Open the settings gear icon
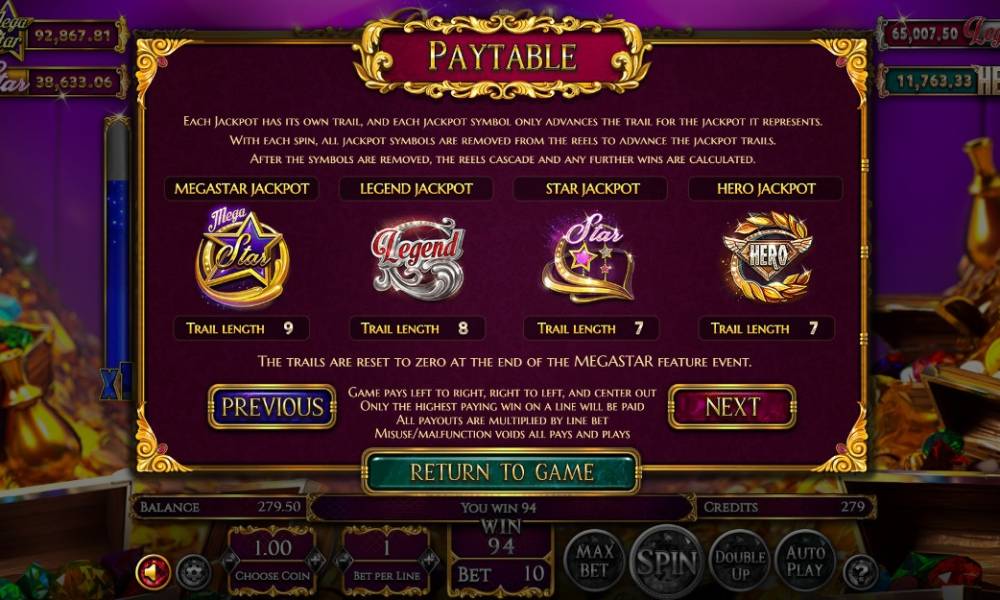The height and width of the screenshot is (600, 1000). click(193, 573)
